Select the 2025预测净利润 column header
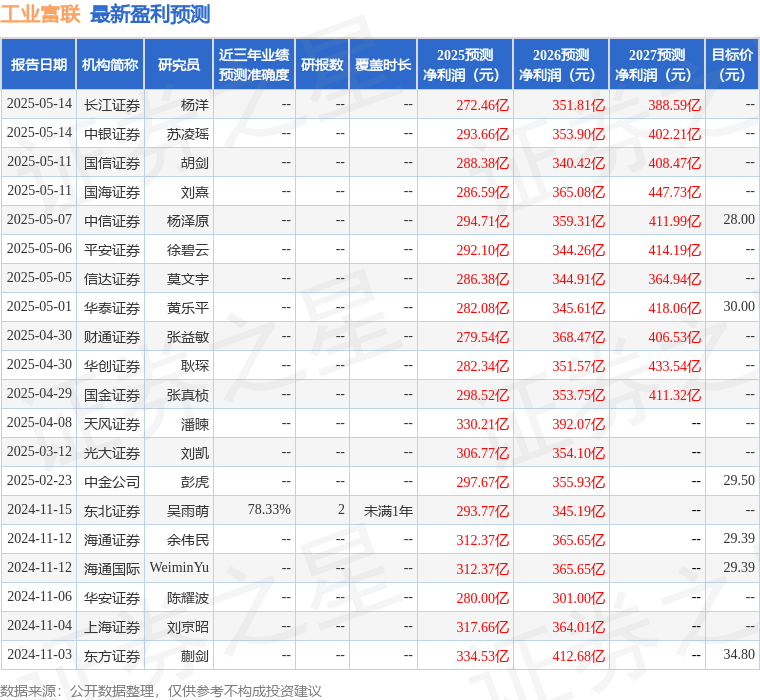 pyautogui.click(x=464, y=65)
